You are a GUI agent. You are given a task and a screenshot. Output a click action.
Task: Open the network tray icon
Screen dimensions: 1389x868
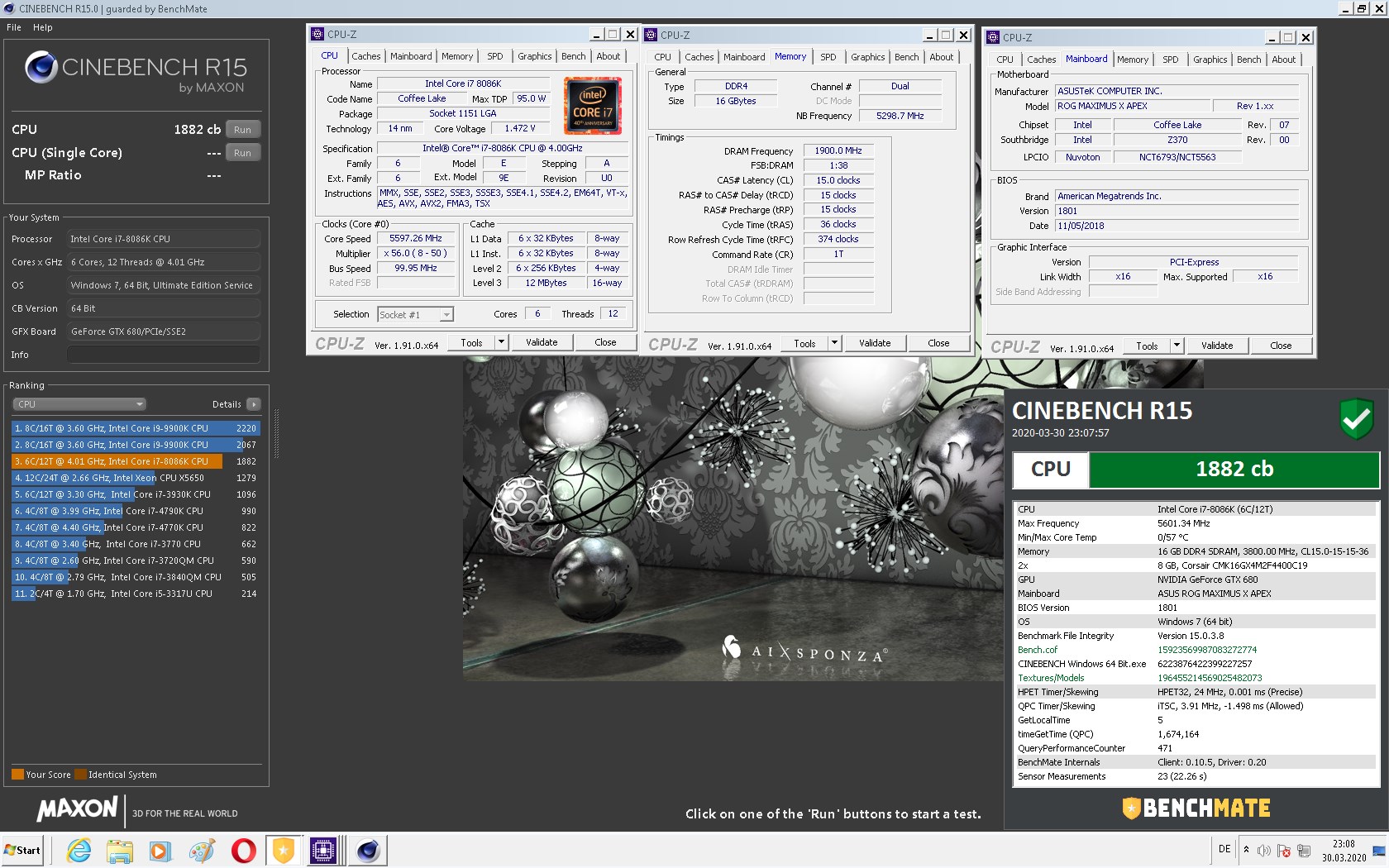pos(1304,850)
